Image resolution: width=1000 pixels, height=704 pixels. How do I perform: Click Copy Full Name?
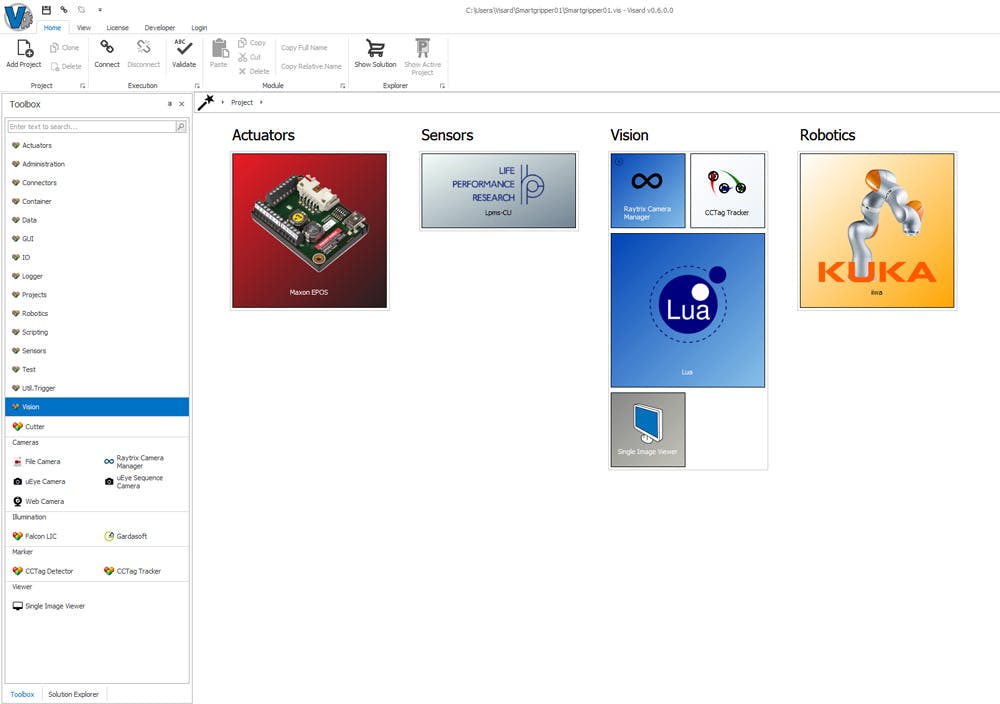[x=304, y=48]
